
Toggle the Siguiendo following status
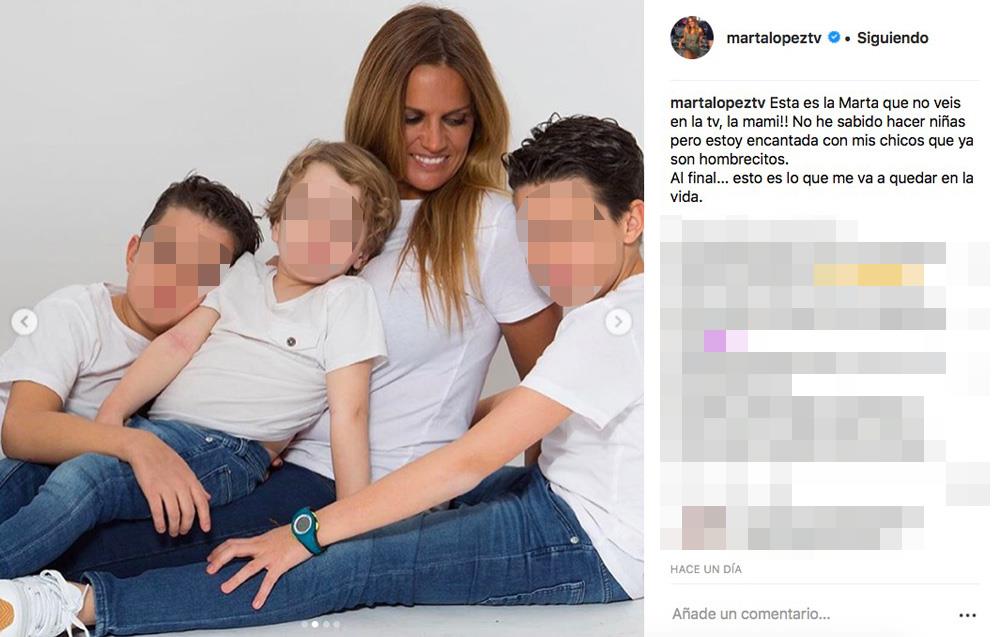pyautogui.click(x=892, y=38)
